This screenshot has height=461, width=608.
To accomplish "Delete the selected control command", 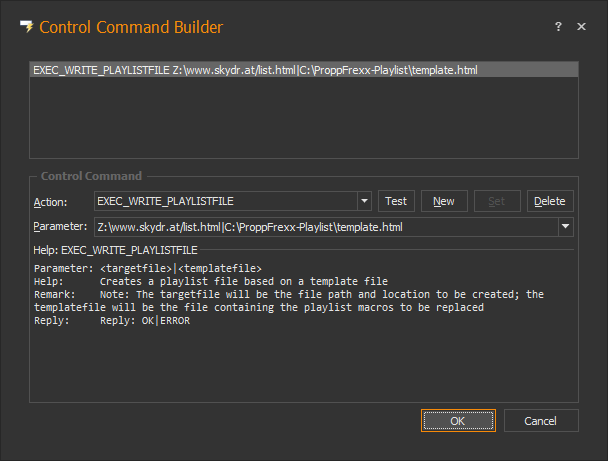I will pyautogui.click(x=550, y=201).
